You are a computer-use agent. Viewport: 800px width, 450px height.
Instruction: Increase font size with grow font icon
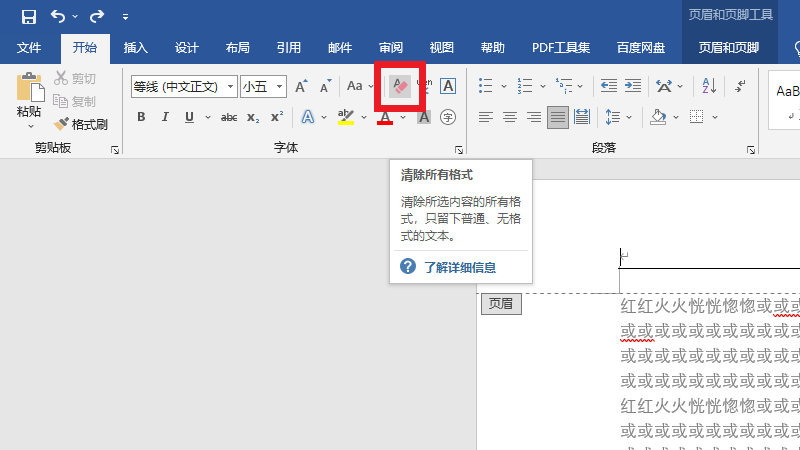pos(301,87)
